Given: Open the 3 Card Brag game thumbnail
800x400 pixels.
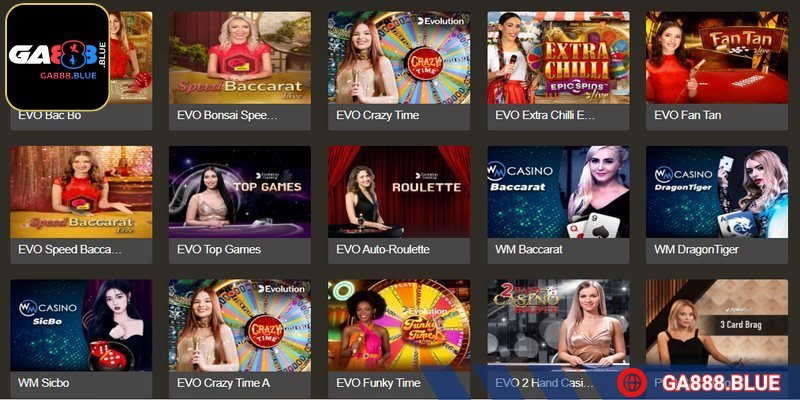Looking at the screenshot, I should 717,325.
